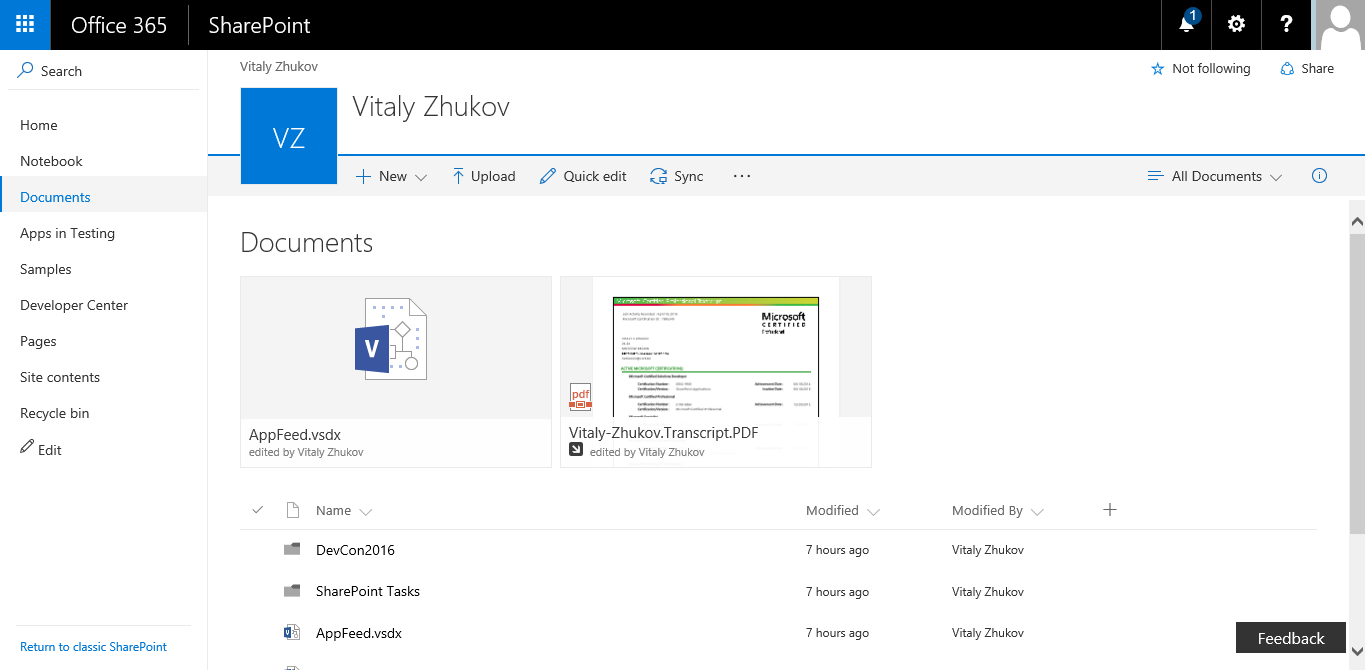Click the vertical scrollbar down arrow
This screenshot has height=670, width=1365.
(1357, 651)
